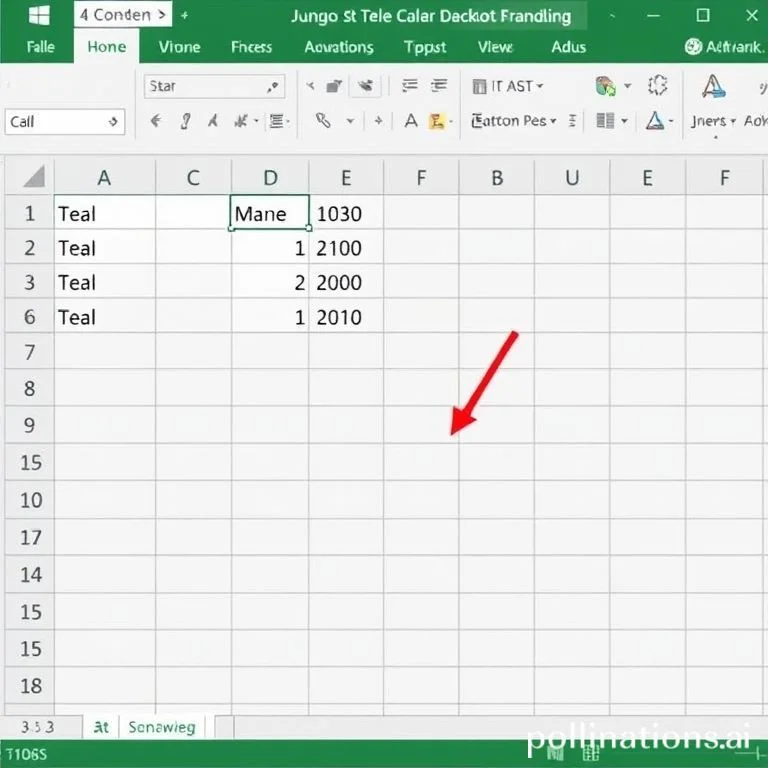Select the column D header
768x768 pixels.
[x=270, y=178]
